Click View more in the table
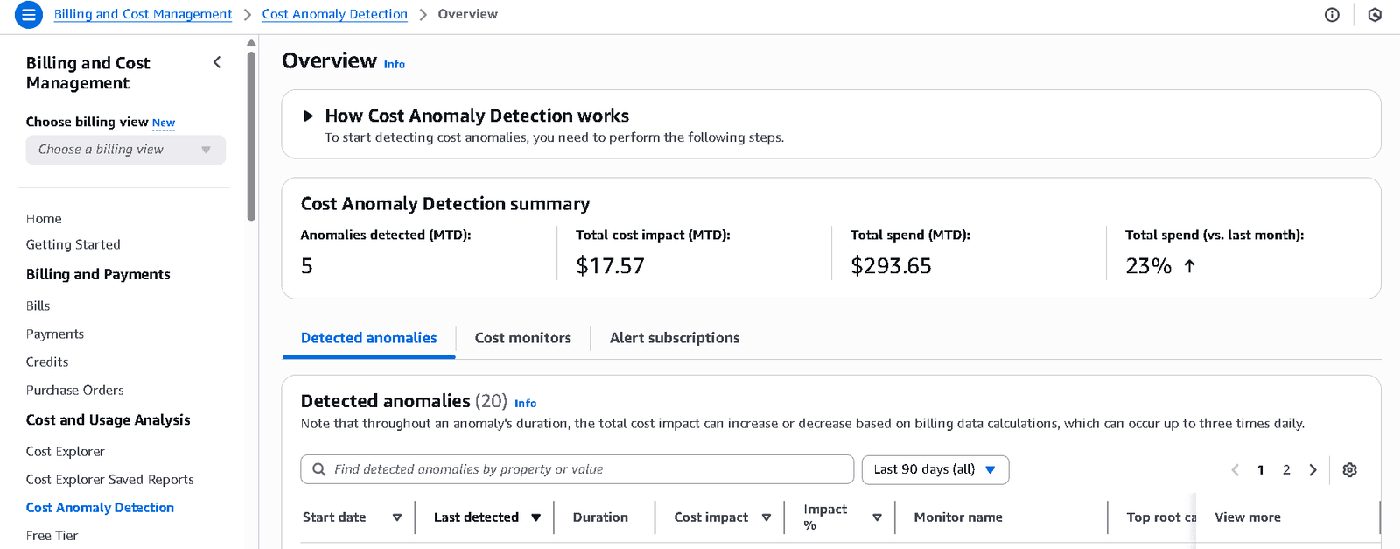 point(1247,518)
